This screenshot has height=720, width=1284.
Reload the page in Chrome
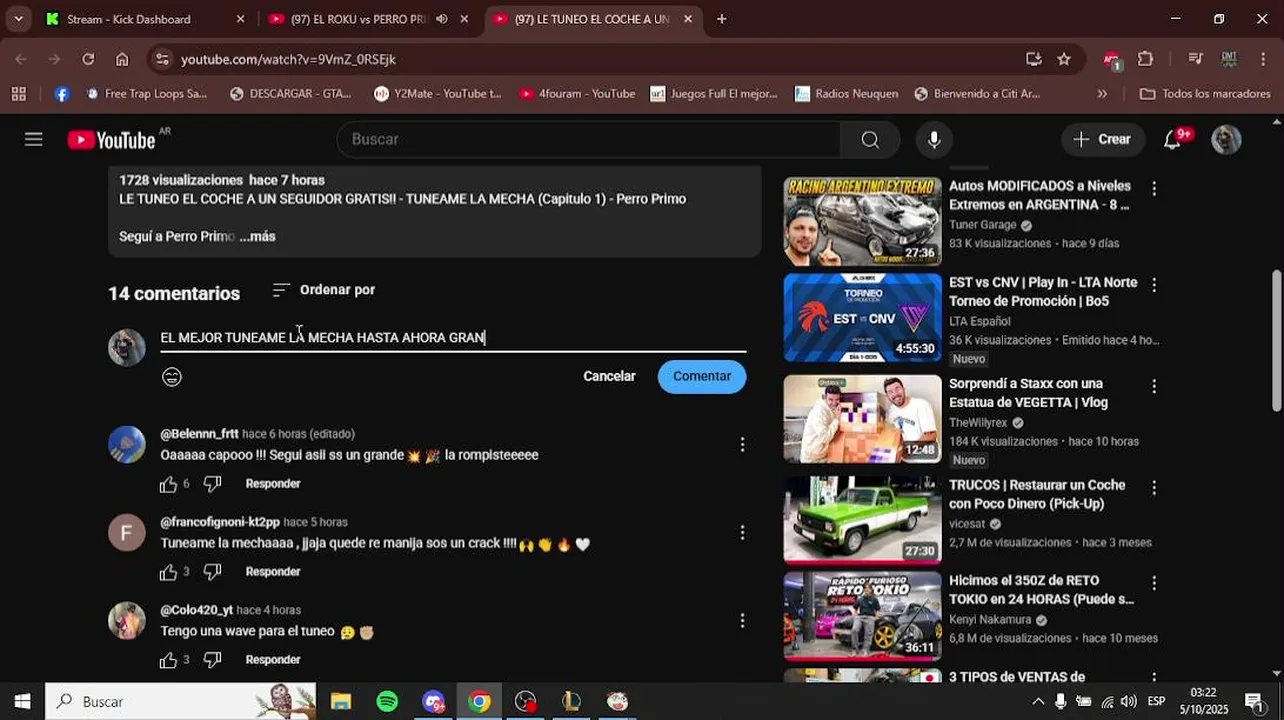click(x=88, y=59)
